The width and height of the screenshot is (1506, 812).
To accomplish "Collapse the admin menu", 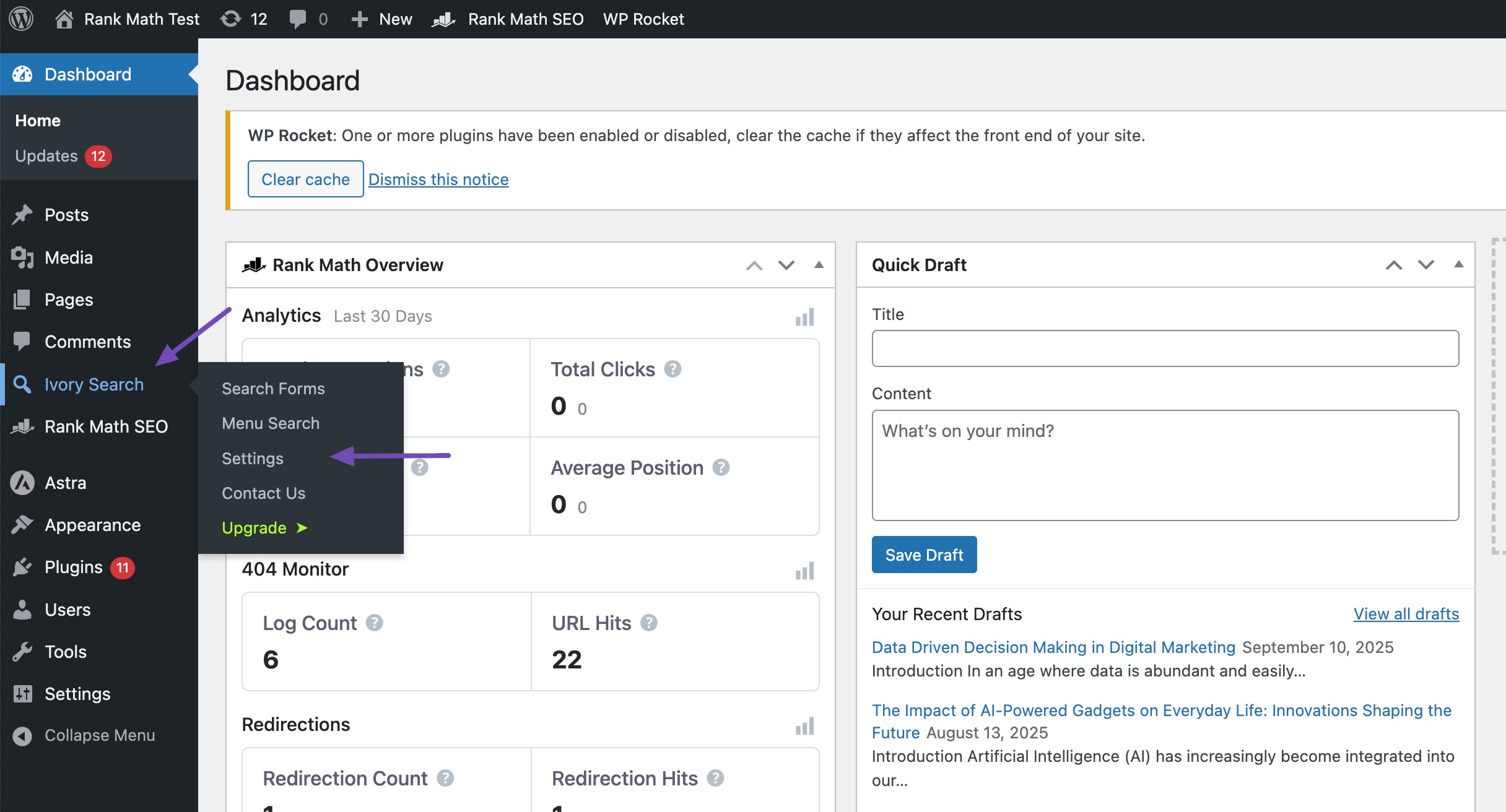I will point(84,735).
